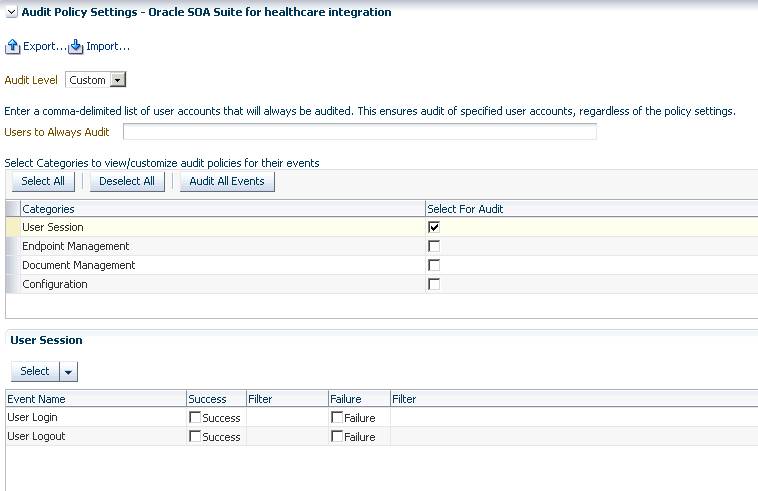Open the Audit Level dropdown
This screenshot has height=491, width=758.
pyautogui.click(x=118, y=80)
